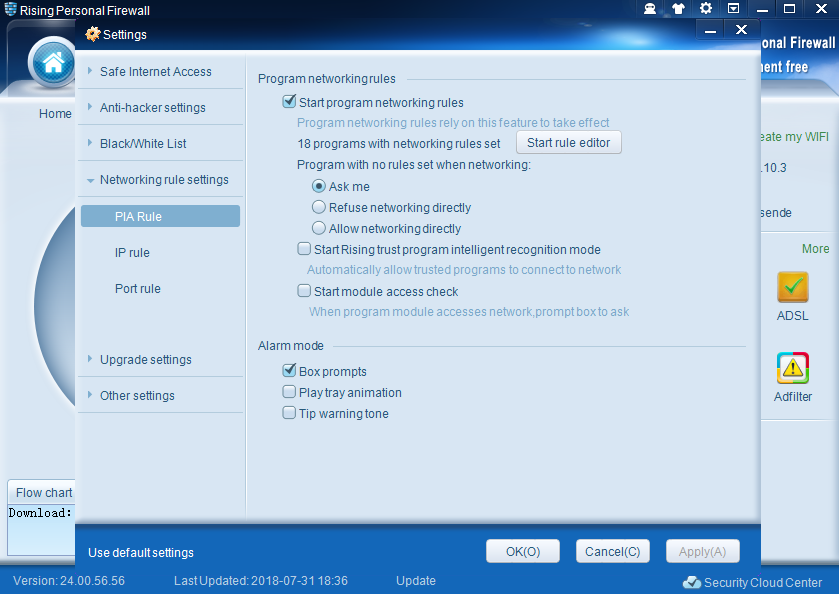This screenshot has width=839, height=594.
Task: Expand Other settings section
Action: tap(160, 395)
